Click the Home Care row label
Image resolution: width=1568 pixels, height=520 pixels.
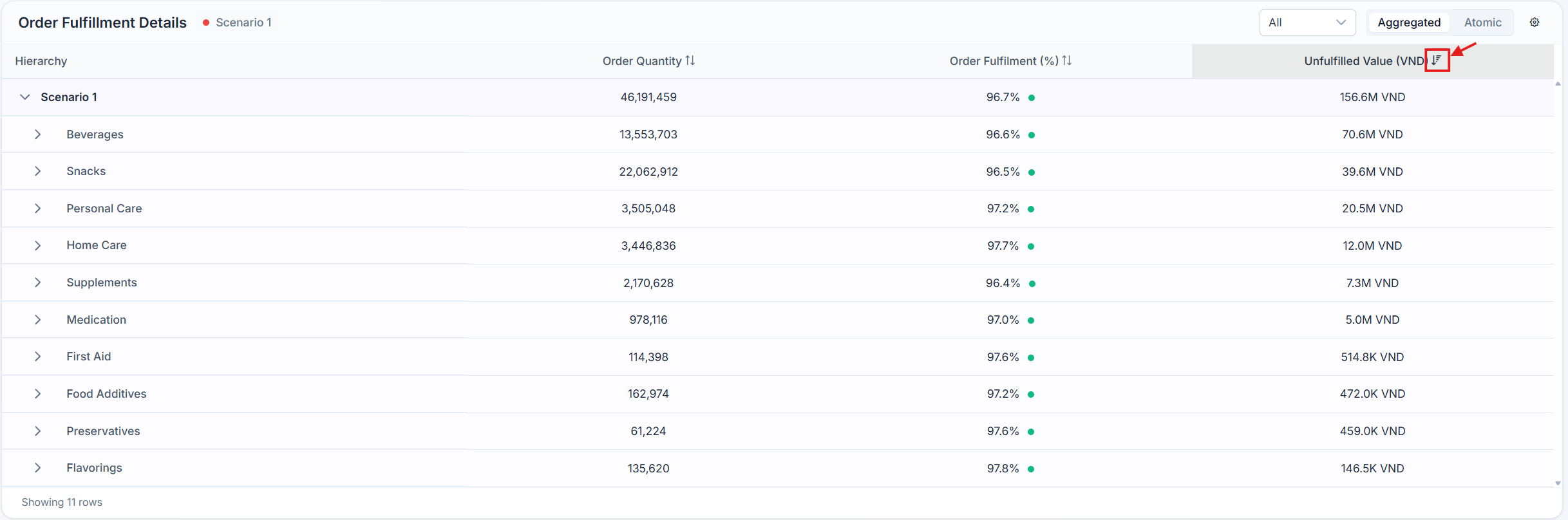(x=97, y=245)
